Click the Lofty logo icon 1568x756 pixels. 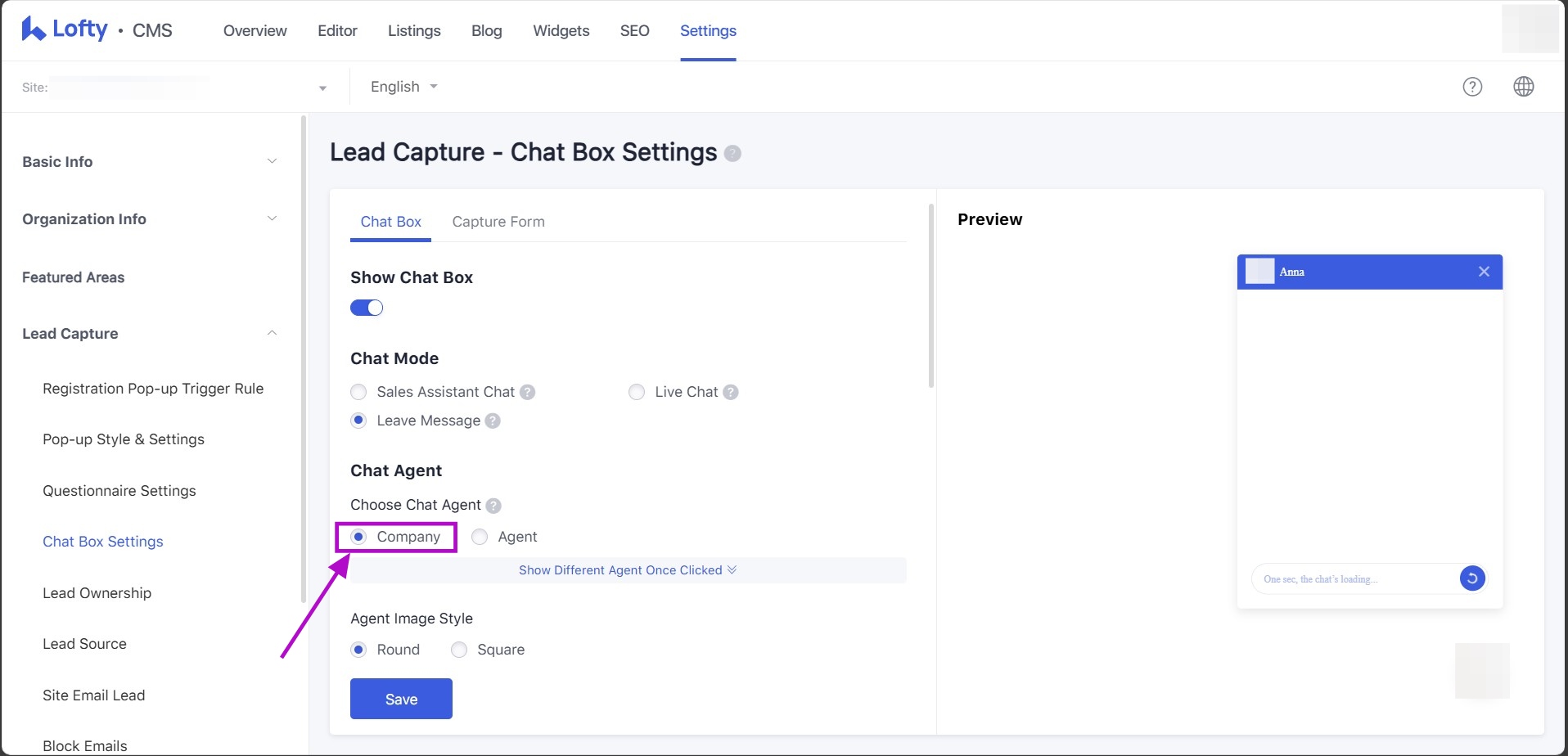coord(34,29)
